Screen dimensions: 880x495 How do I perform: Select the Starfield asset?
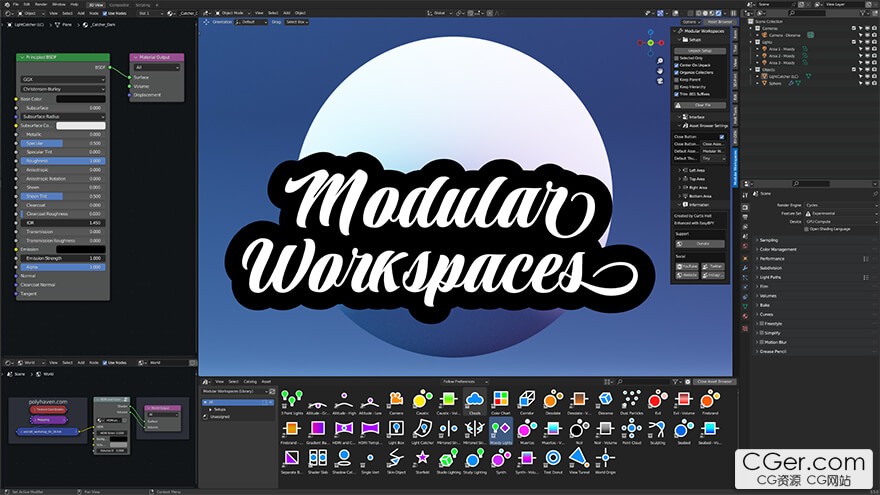422,461
